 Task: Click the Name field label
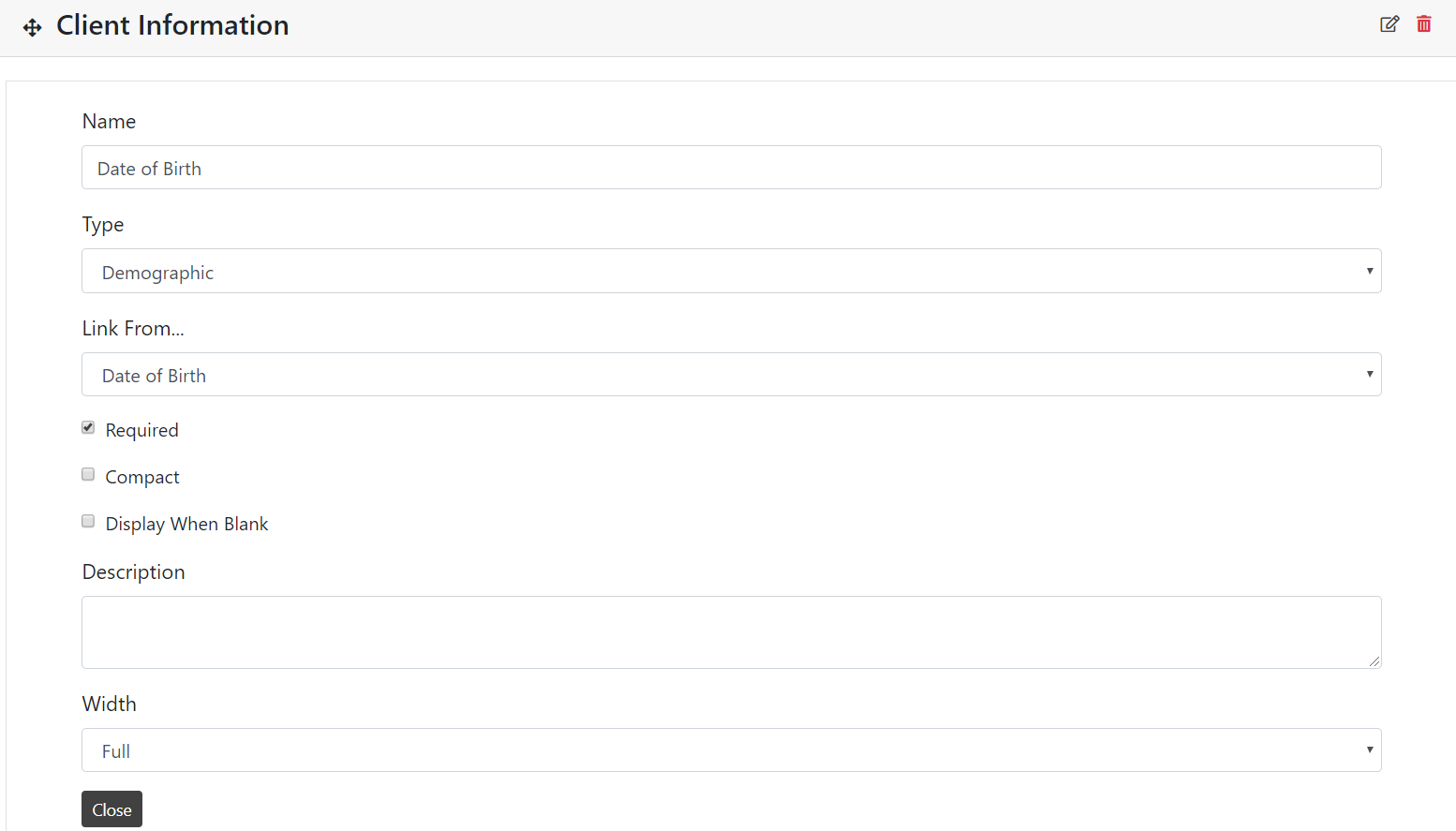(109, 122)
